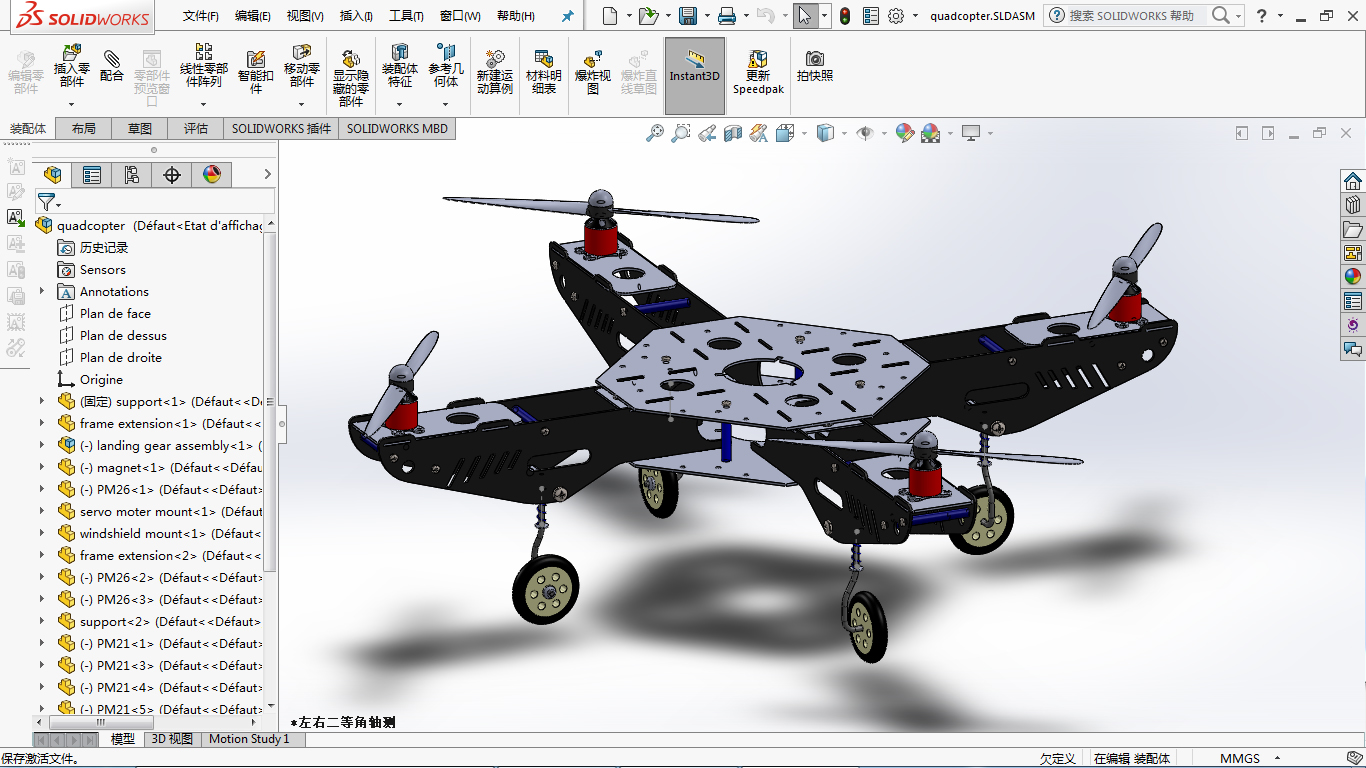Click the Zoom to Fit magnifier icon
The width and height of the screenshot is (1366, 768).
click(655, 133)
